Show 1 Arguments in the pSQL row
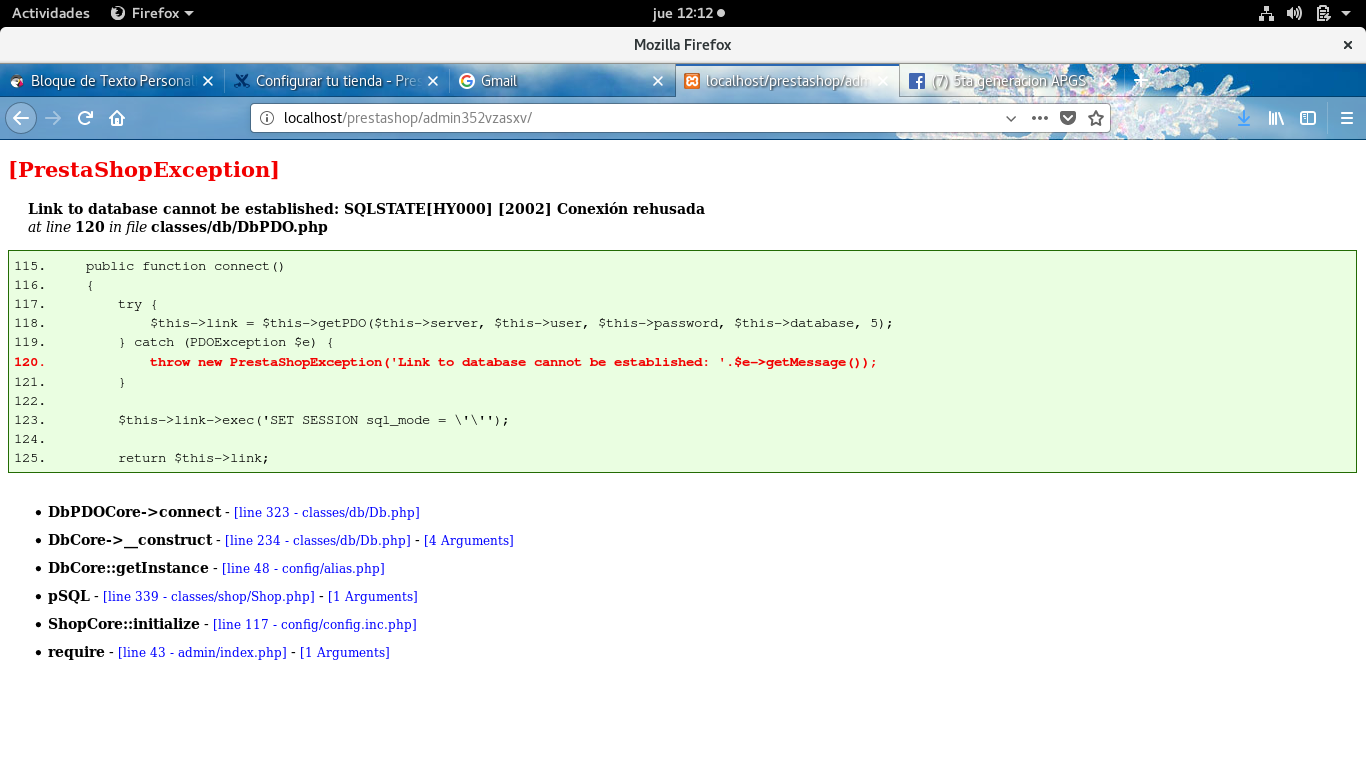 pos(373,596)
